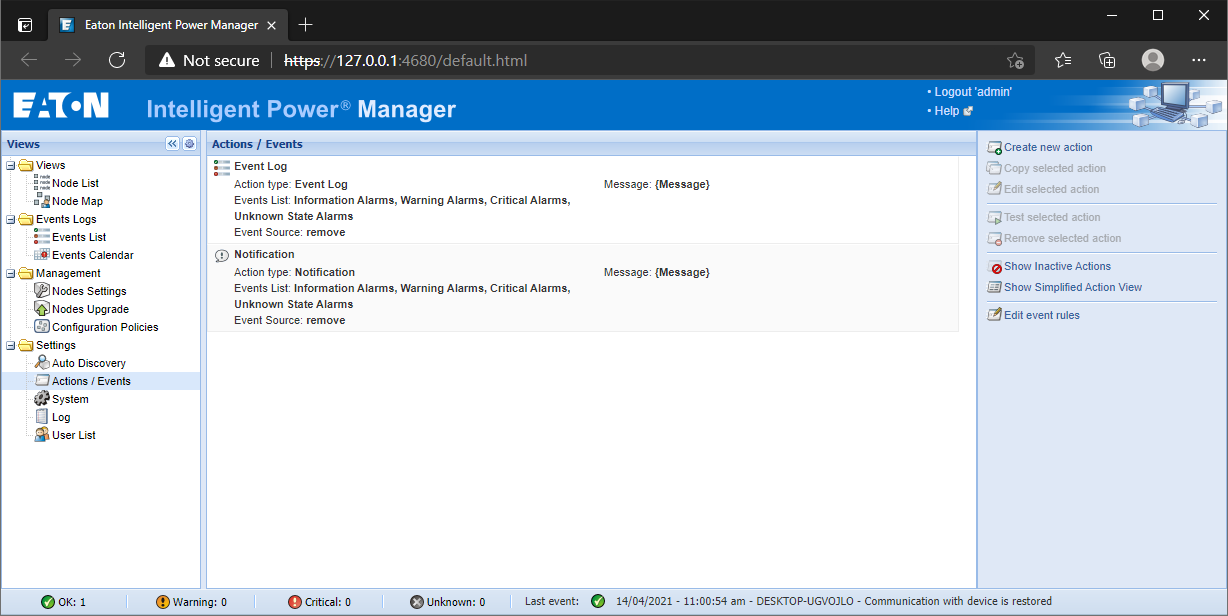1228x616 pixels.
Task: Select the Event Log action title
Action: 260,166
